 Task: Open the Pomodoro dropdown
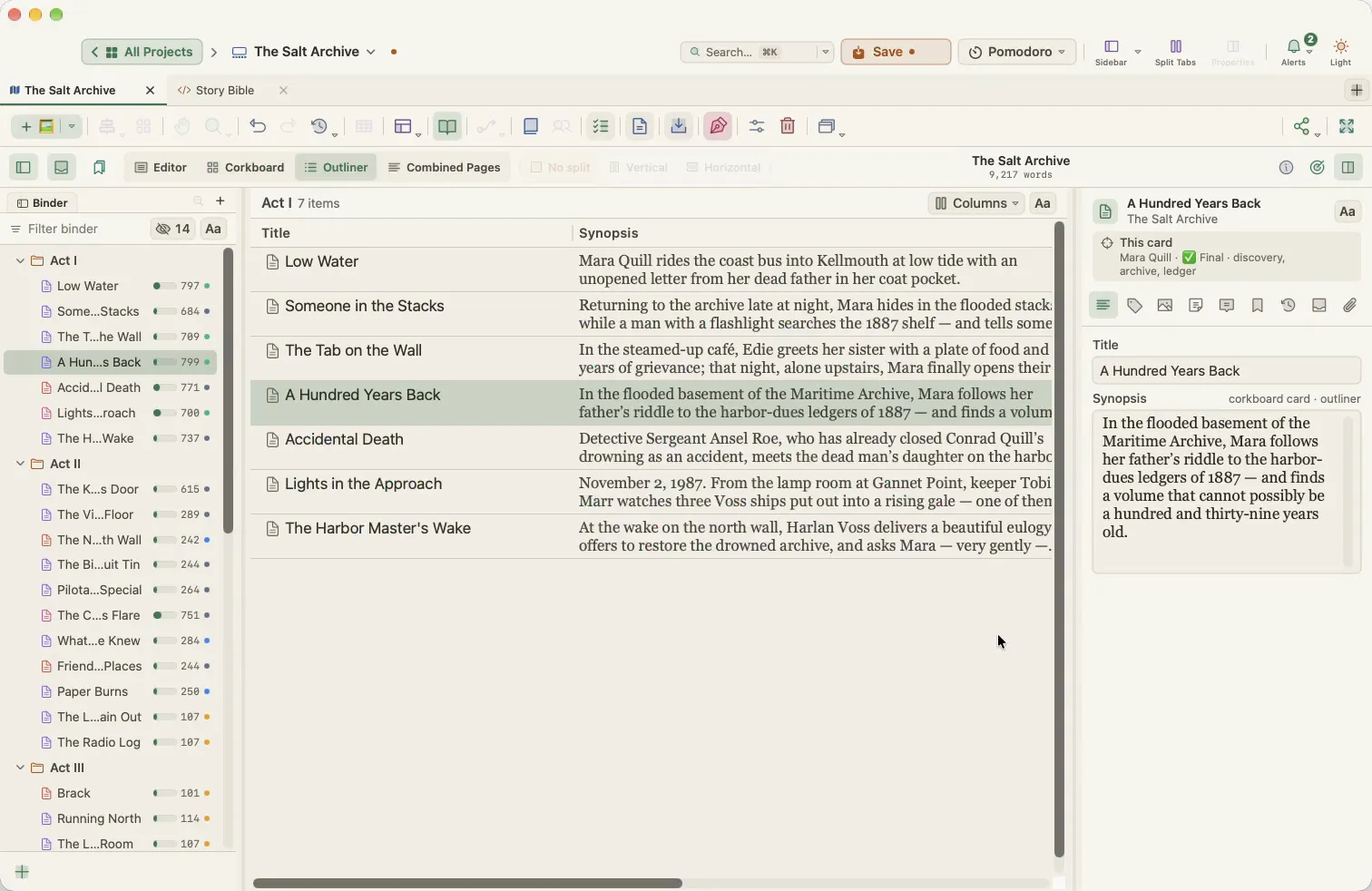[x=1017, y=52]
